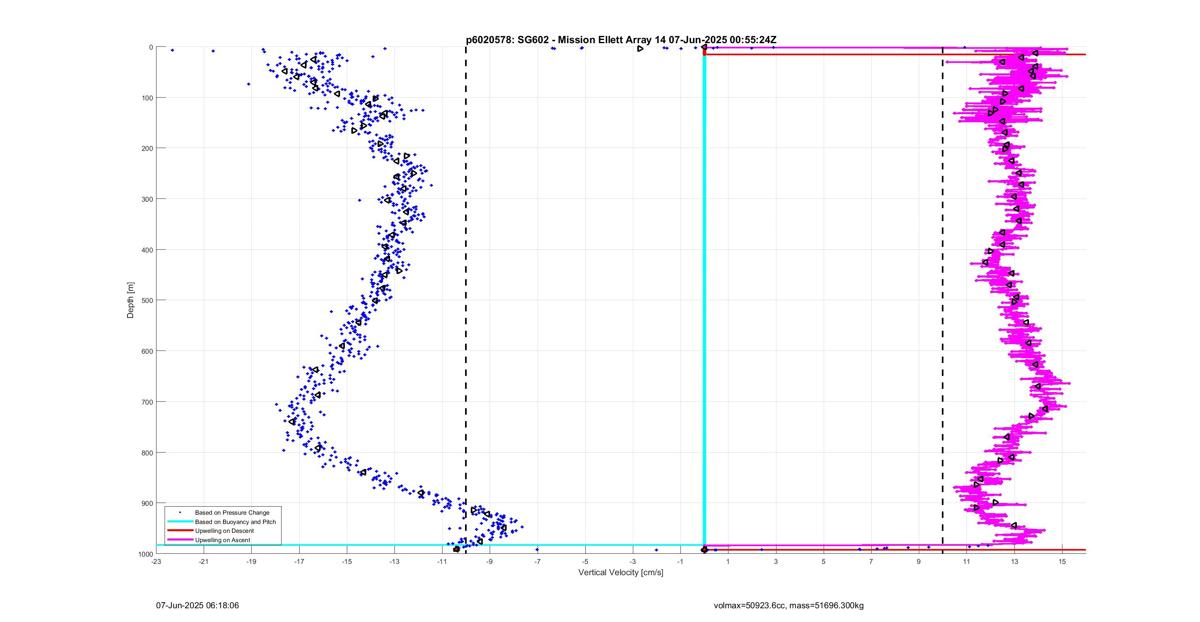Click depth axis tick label 800
The width and height of the screenshot is (1200, 622).
point(146,452)
